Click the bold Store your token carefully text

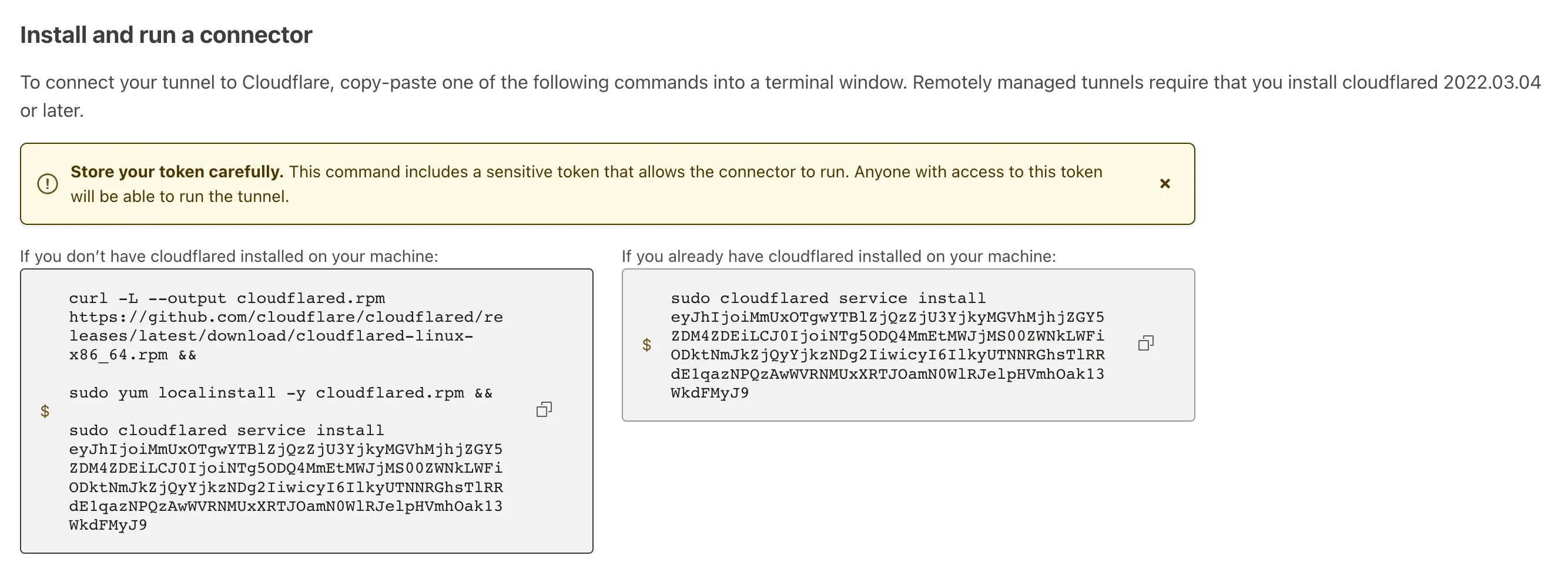pyautogui.click(x=177, y=172)
